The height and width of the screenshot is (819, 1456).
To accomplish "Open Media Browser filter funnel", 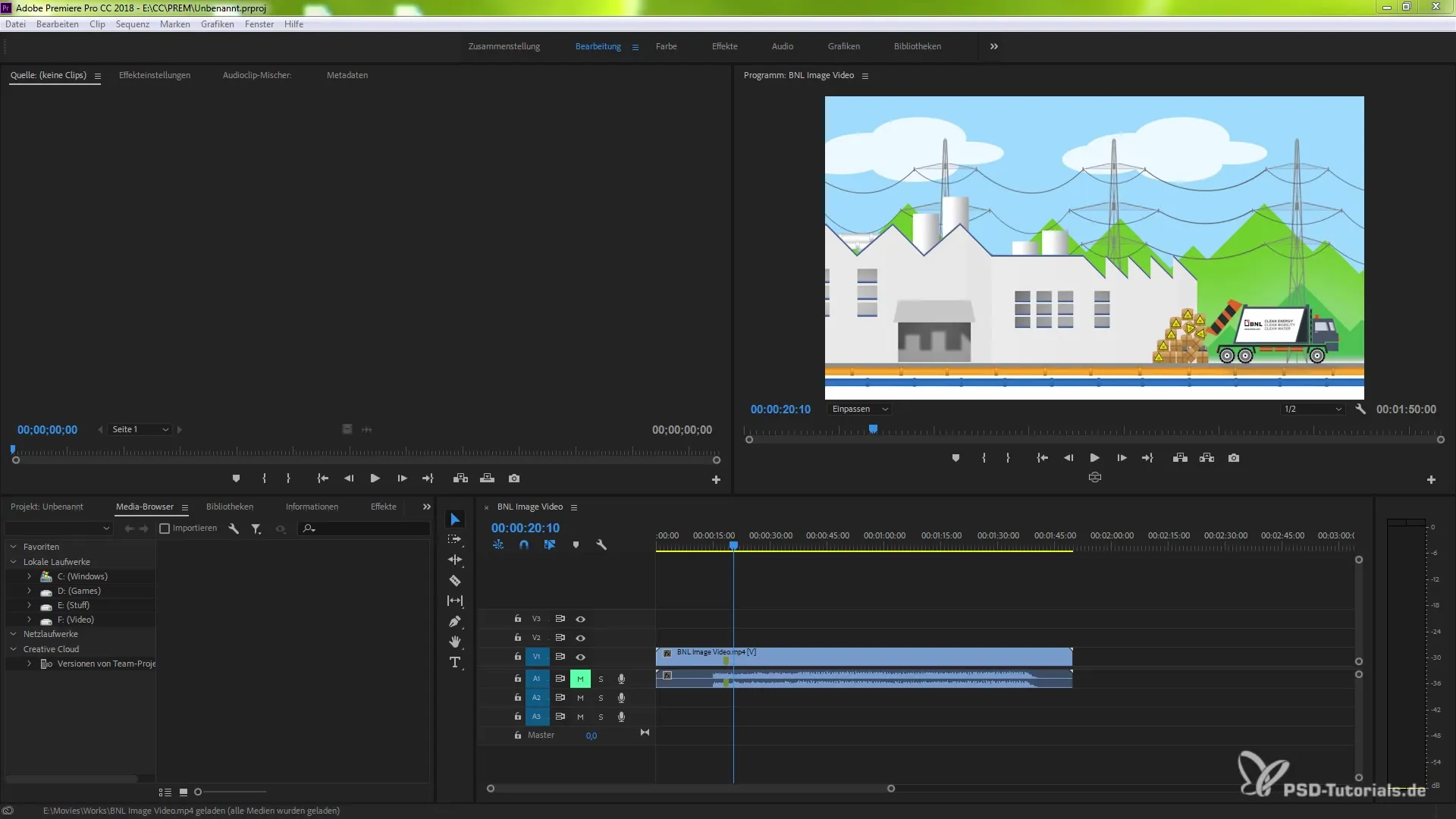I will pyautogui.click(x=256, y=529).
